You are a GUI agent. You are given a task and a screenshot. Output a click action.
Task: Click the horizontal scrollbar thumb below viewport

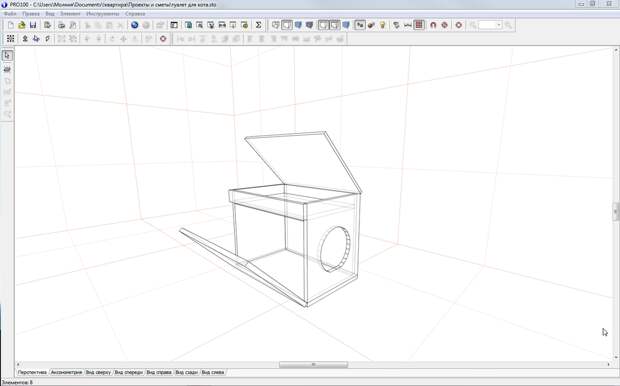coord(314,364)
